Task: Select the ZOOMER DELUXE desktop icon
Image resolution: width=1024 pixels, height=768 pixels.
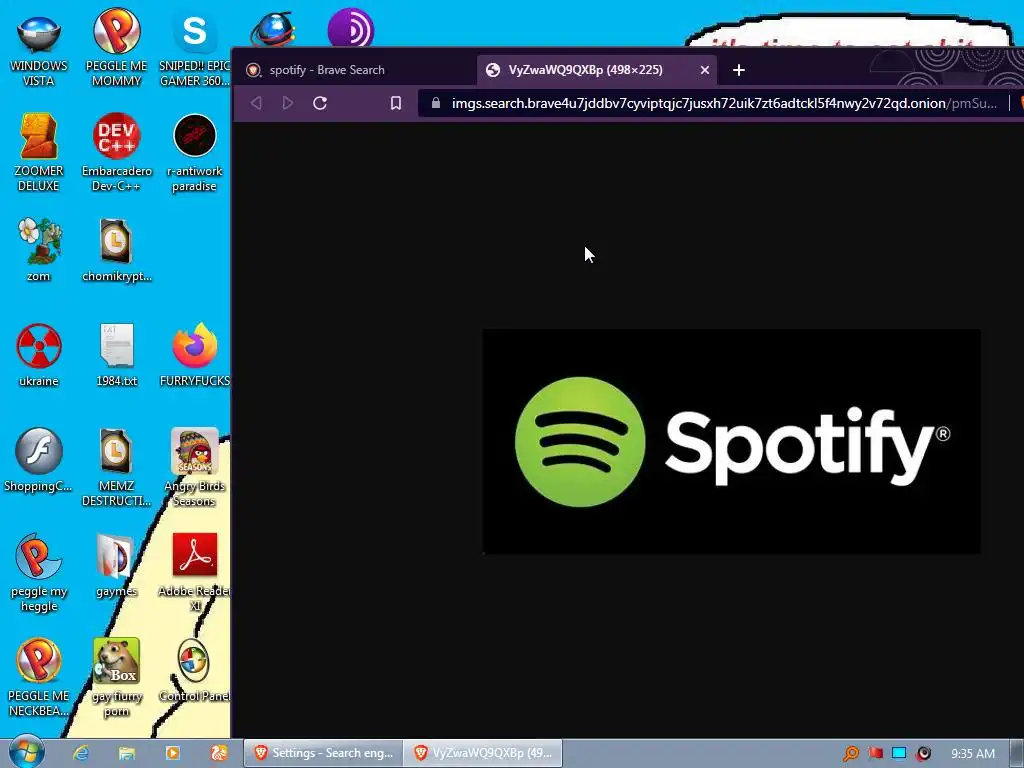Action: pos(39,153)
